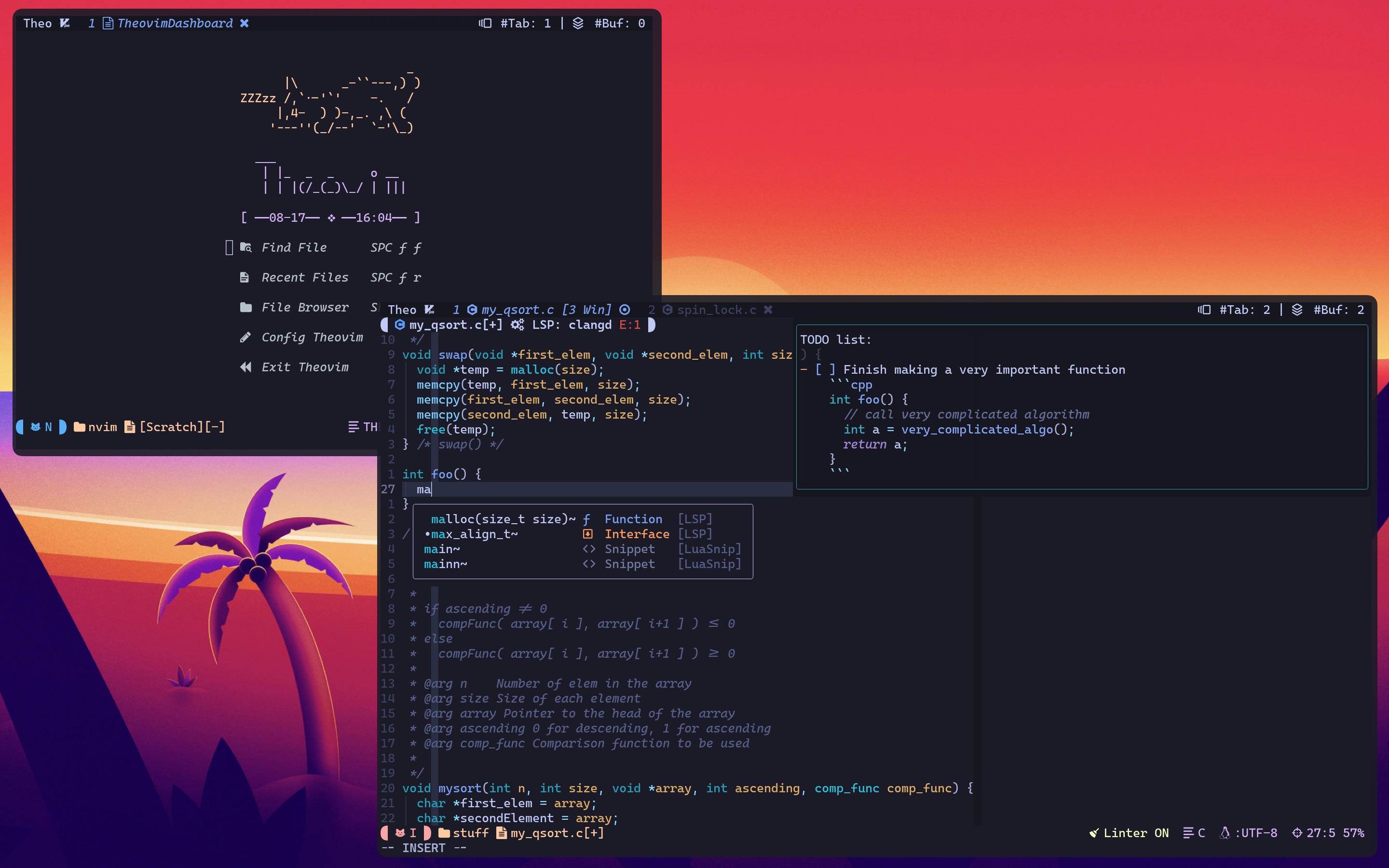Click the dashboard date and time banner

tap(330, 217)
